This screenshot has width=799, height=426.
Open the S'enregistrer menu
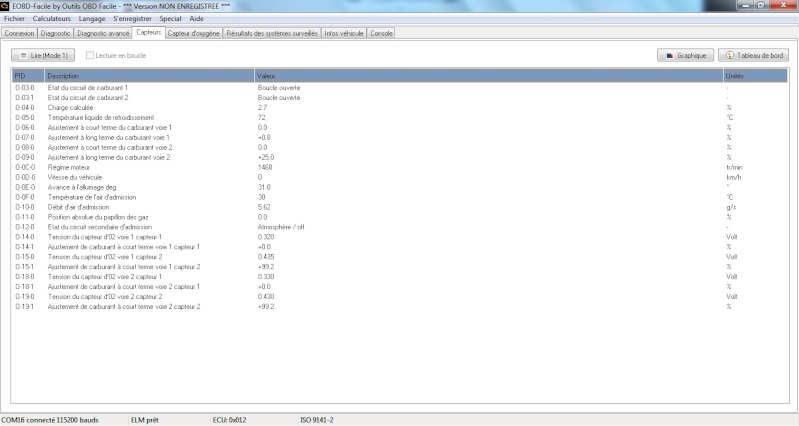coord(132,18)
